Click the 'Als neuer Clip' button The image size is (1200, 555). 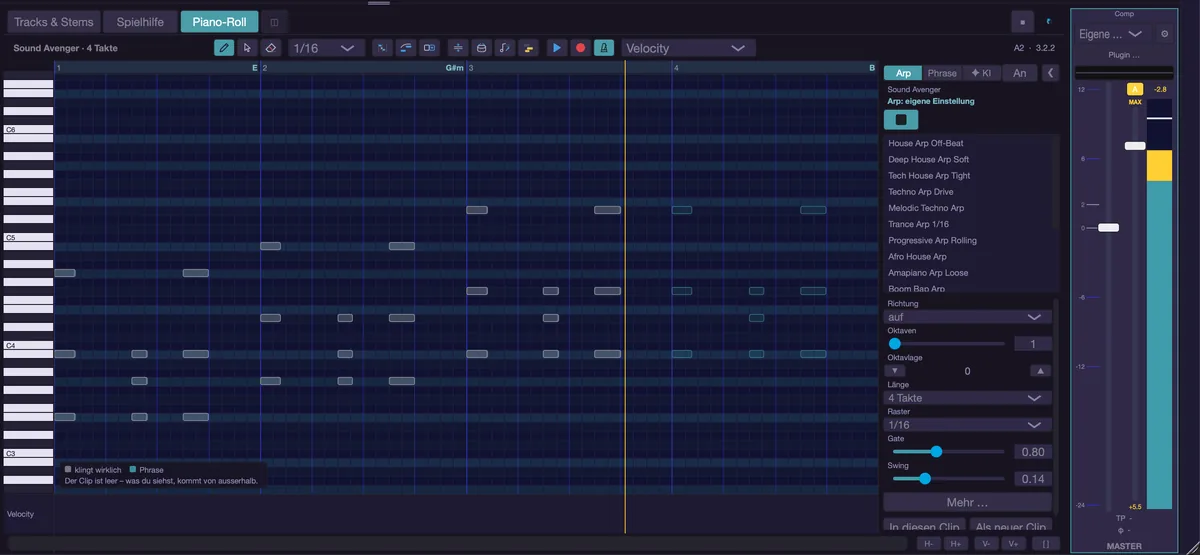tap(1011, 526)
